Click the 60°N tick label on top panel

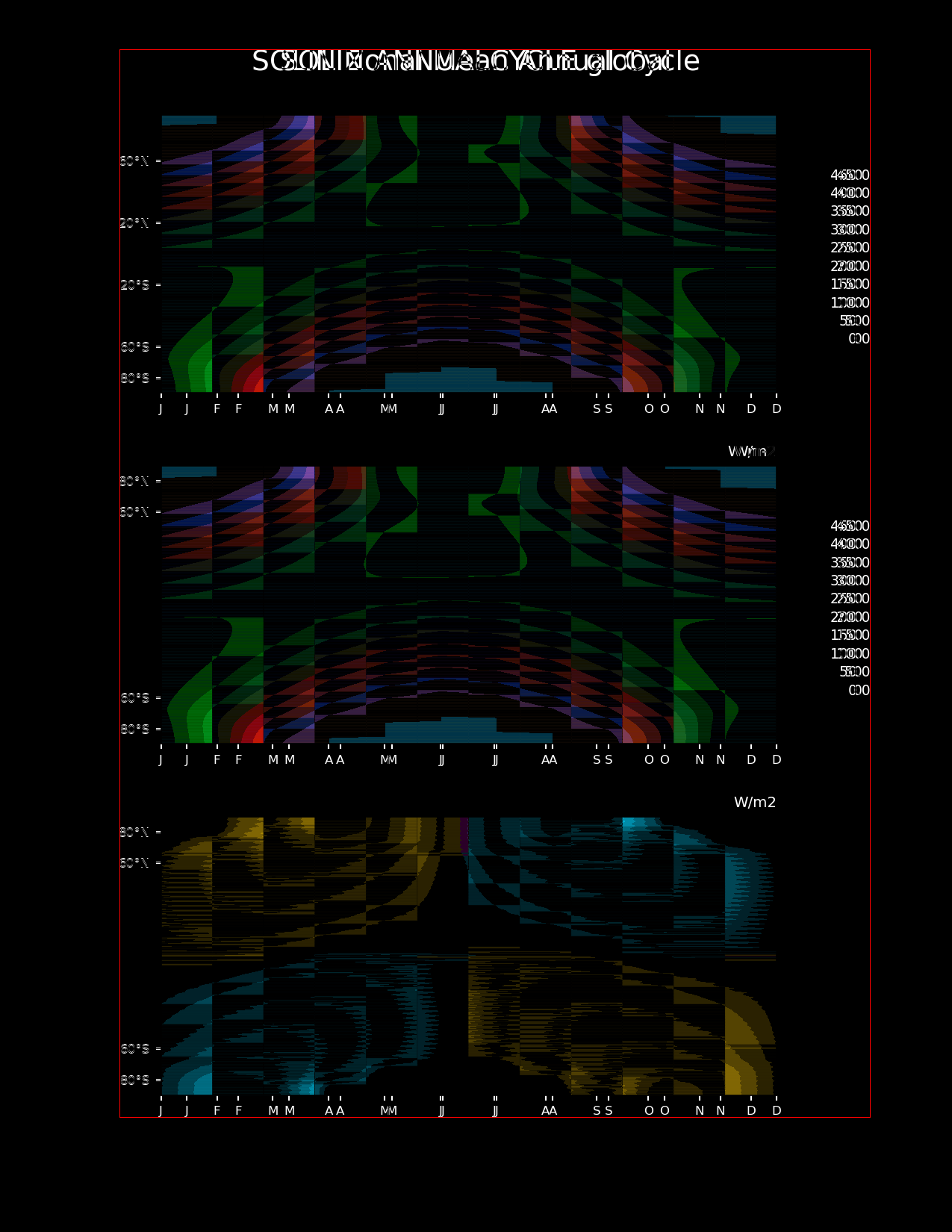tap(134, 161)
